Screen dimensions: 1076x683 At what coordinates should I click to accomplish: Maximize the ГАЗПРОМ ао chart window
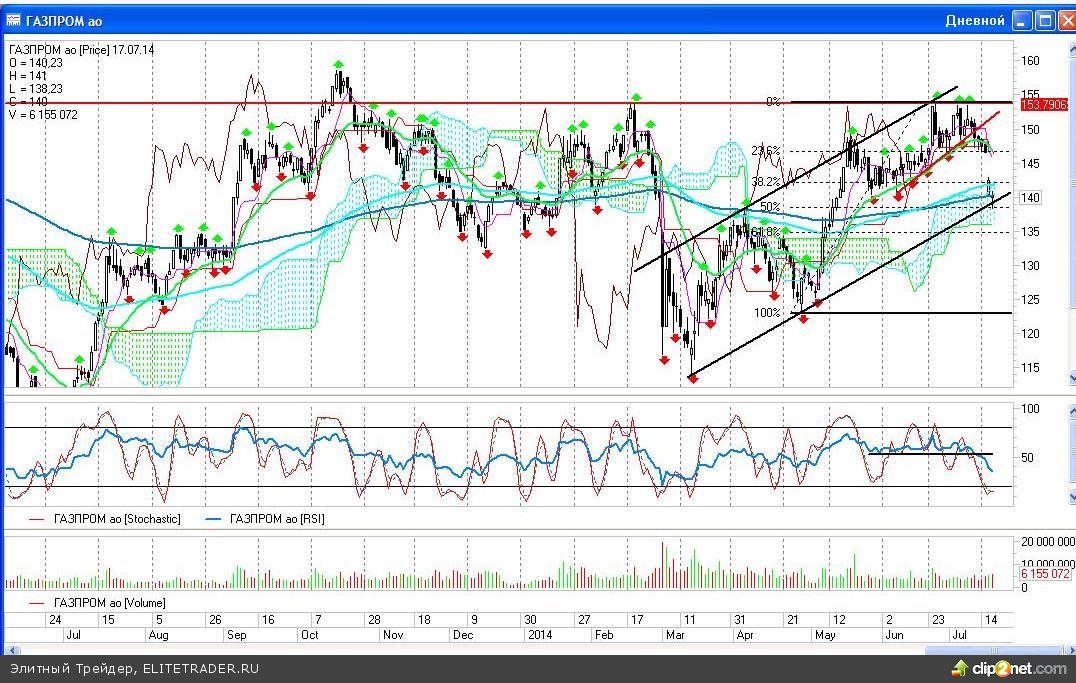click(x=1044, y=20)
